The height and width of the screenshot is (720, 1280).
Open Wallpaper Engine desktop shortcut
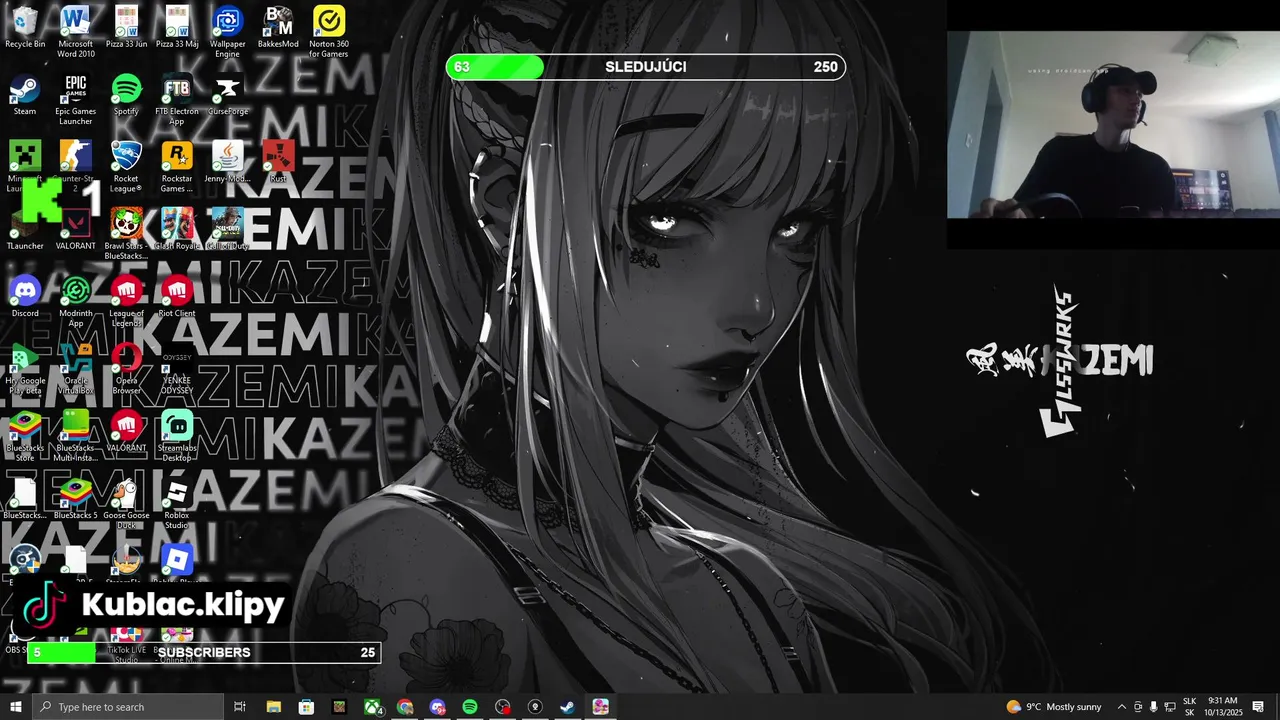click(228, 32)
